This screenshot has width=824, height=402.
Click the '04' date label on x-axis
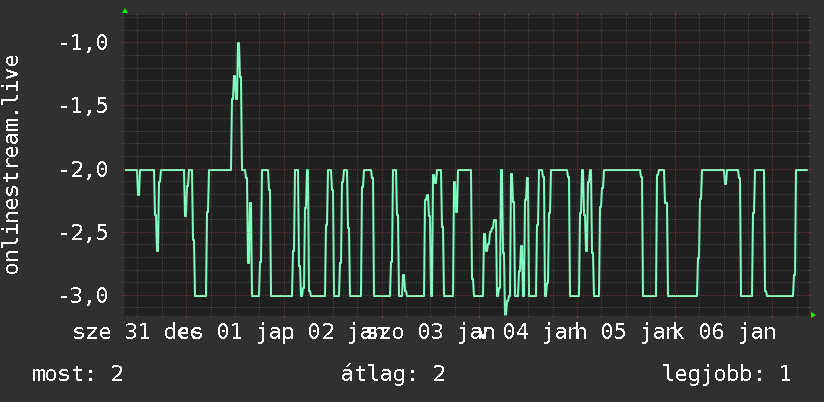coord(517,333)
